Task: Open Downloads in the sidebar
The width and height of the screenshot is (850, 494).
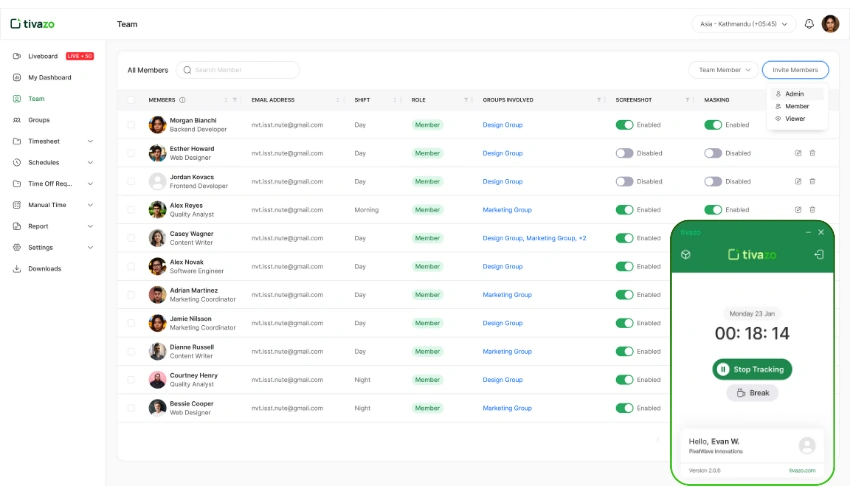Action: click(44, 268)
